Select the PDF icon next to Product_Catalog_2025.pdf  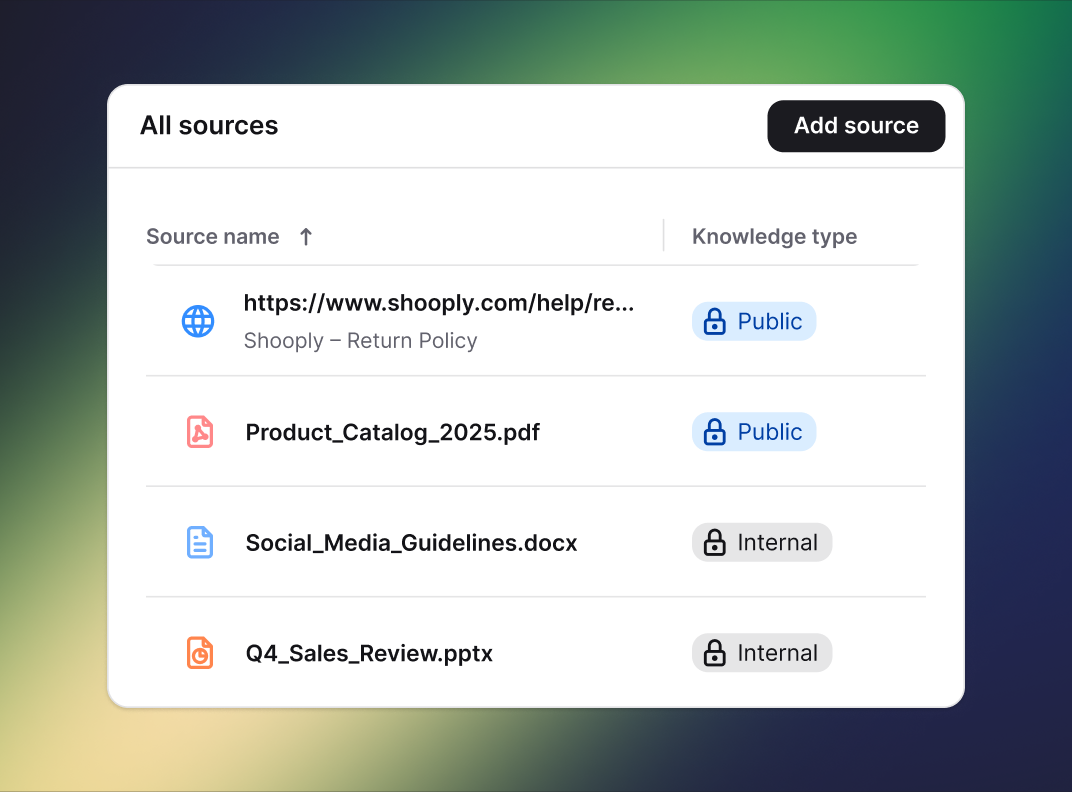tap(199, 432)
